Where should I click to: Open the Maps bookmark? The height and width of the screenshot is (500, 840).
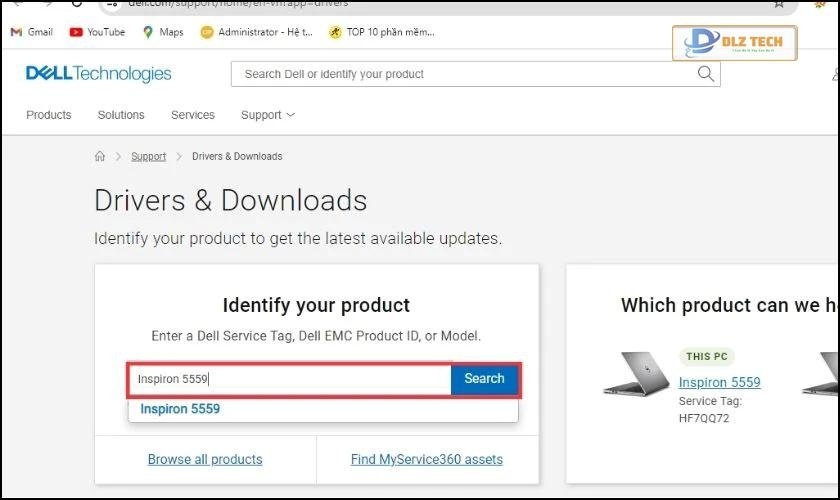click(x=163, y=32)
